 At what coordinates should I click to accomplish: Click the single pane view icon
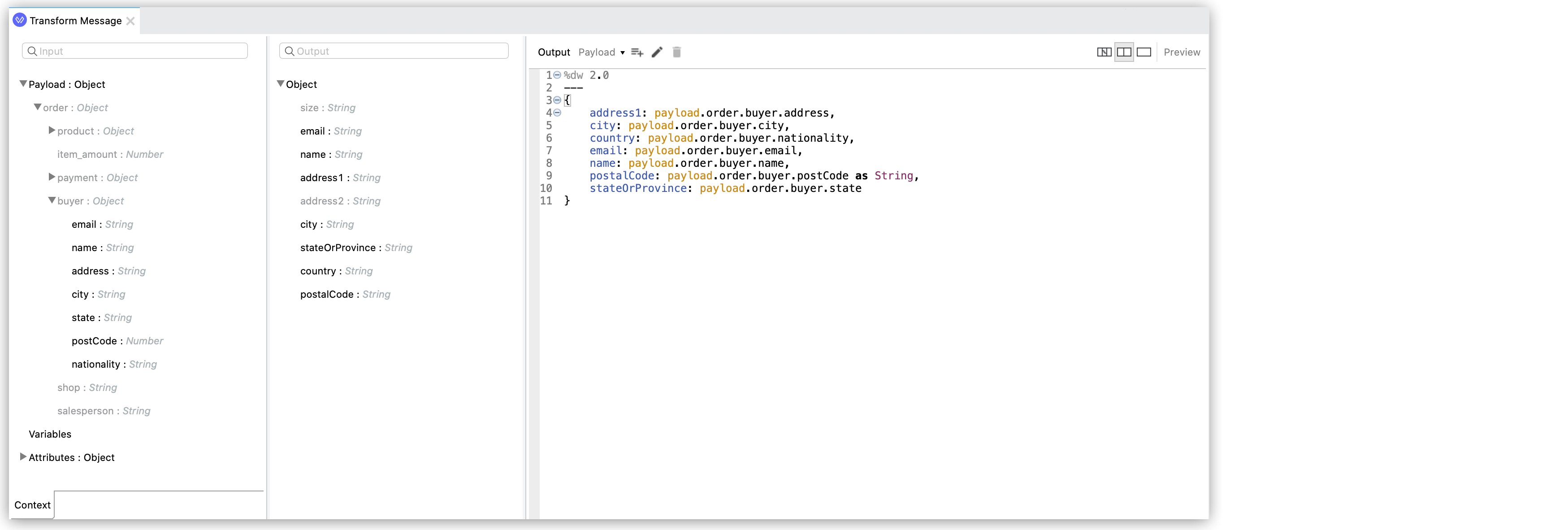[x=1144, y=52]
